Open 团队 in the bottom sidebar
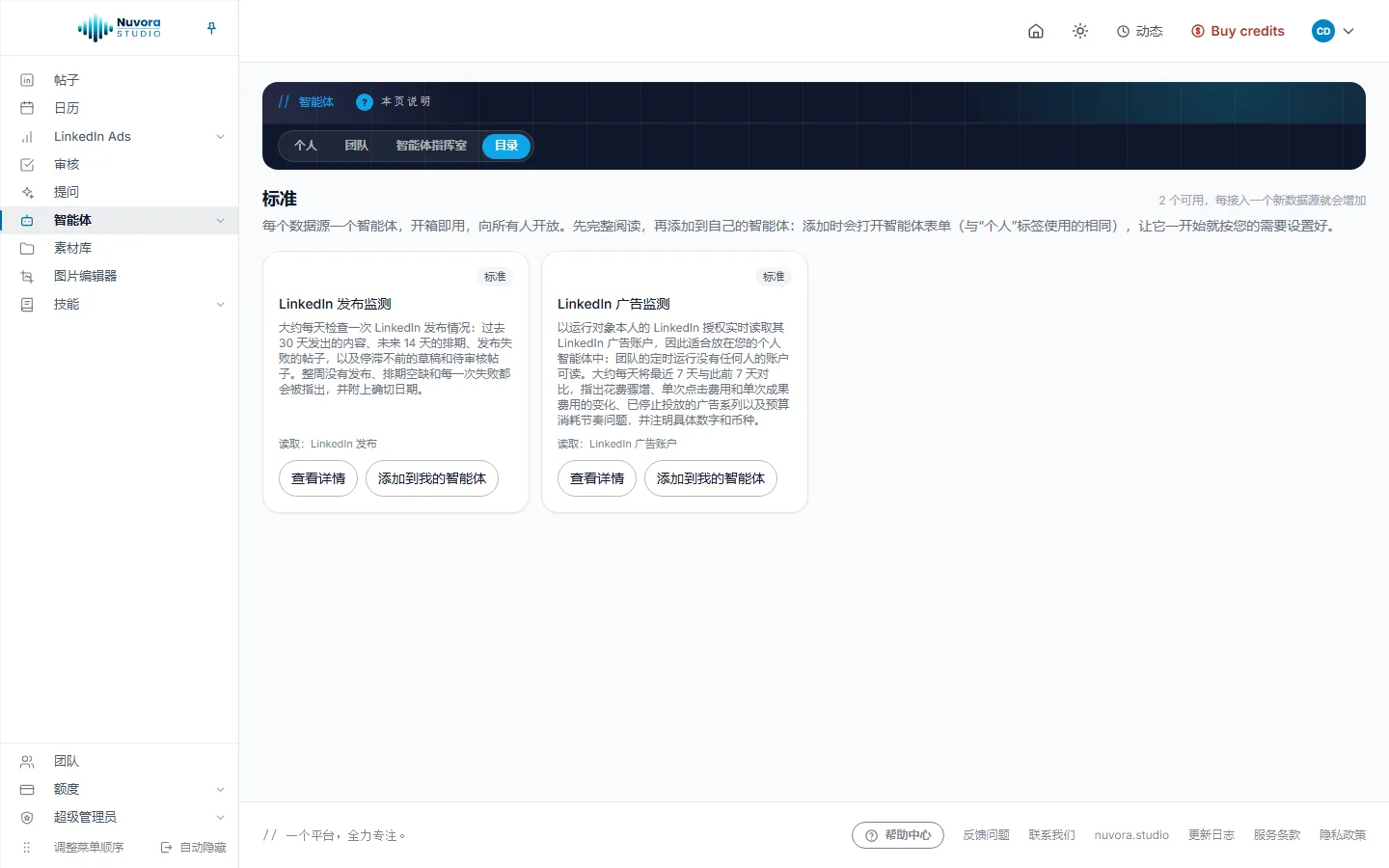The width and height of the screenshot is (1389, 868). click(67, 761)
